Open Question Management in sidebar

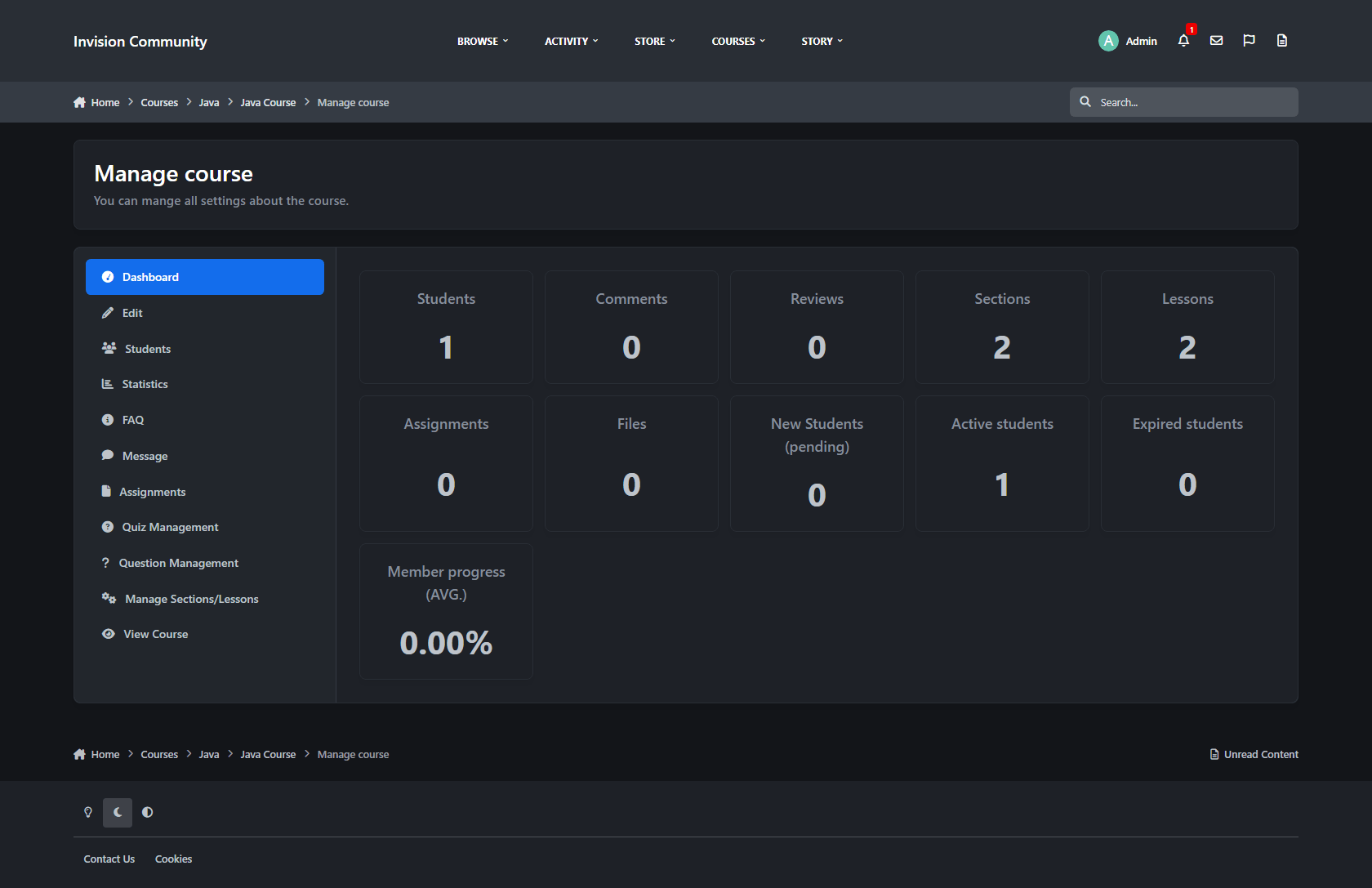click(x=205, y=563)
